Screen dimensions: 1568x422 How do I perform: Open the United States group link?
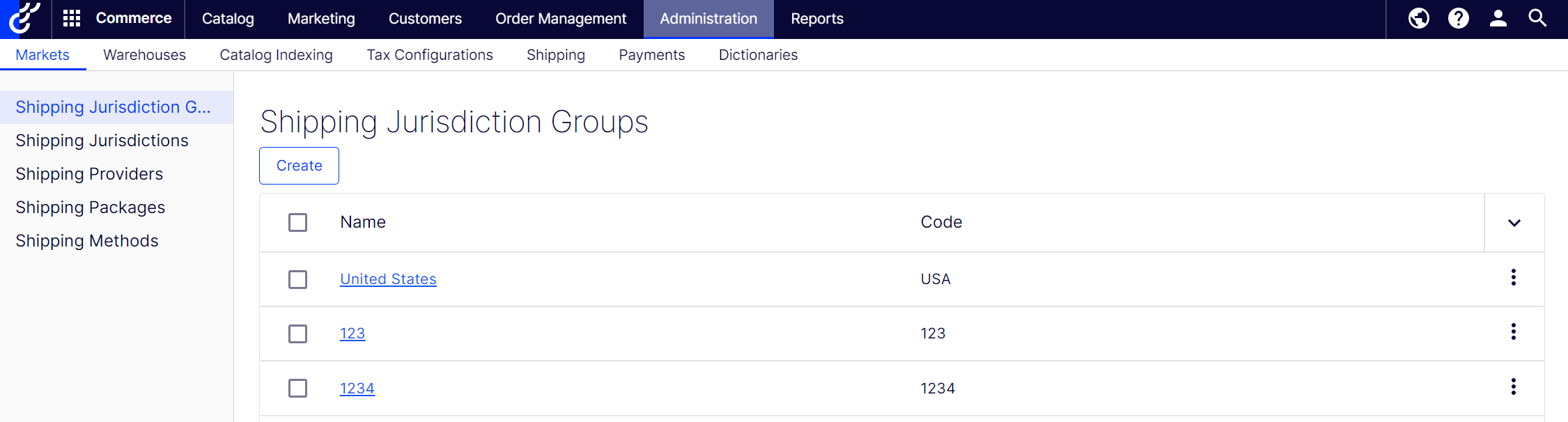tap(388, 279)
